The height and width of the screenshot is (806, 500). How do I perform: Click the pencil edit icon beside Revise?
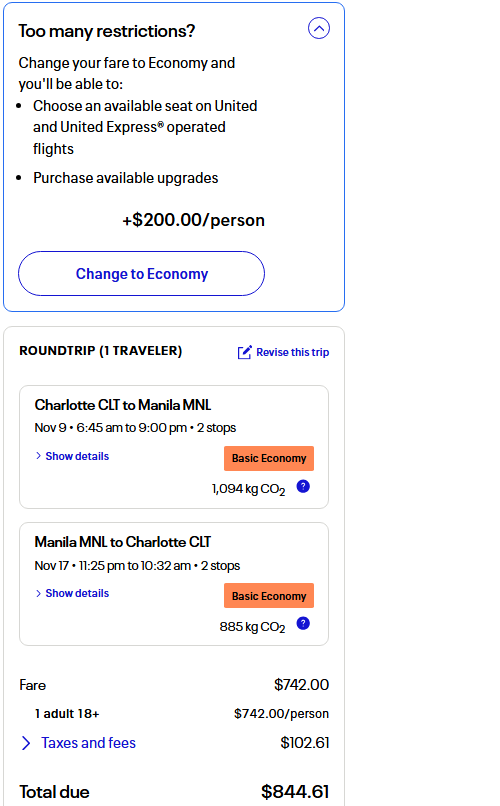(x=245, y=352)
